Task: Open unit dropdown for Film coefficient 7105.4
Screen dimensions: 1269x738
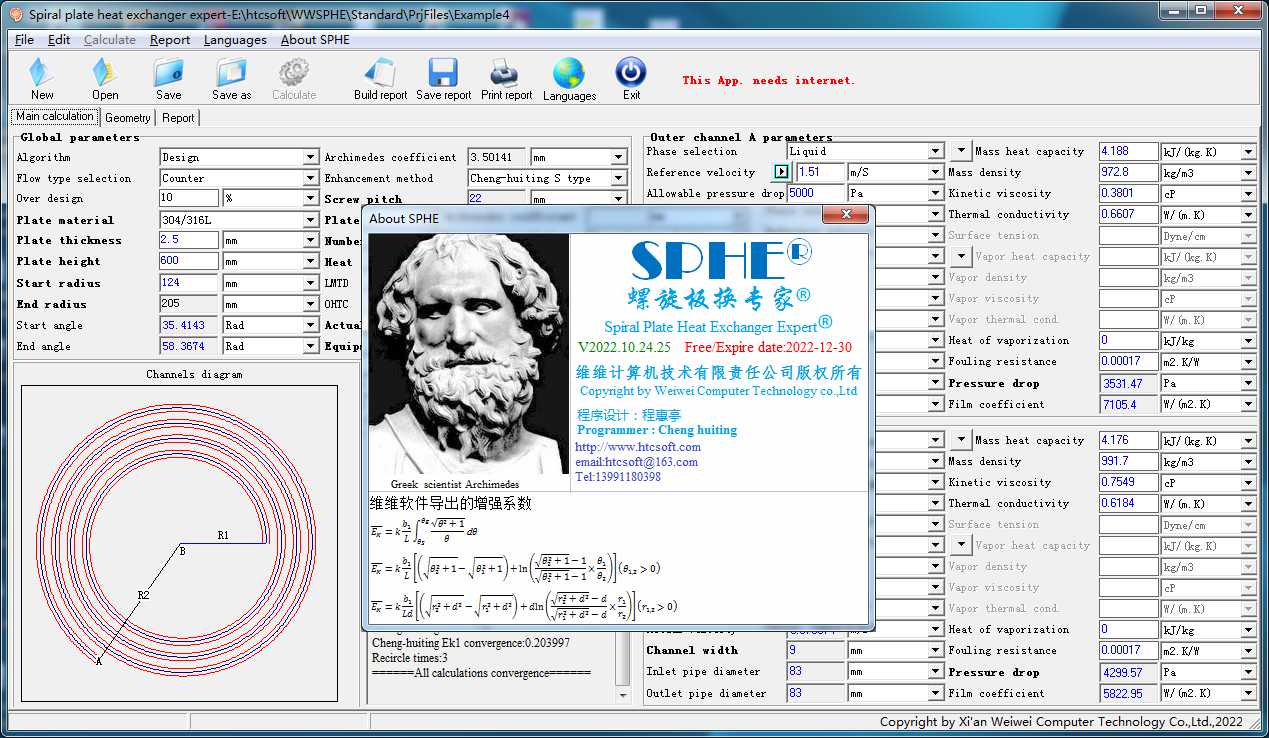Action: click(x=1249, y=404)
